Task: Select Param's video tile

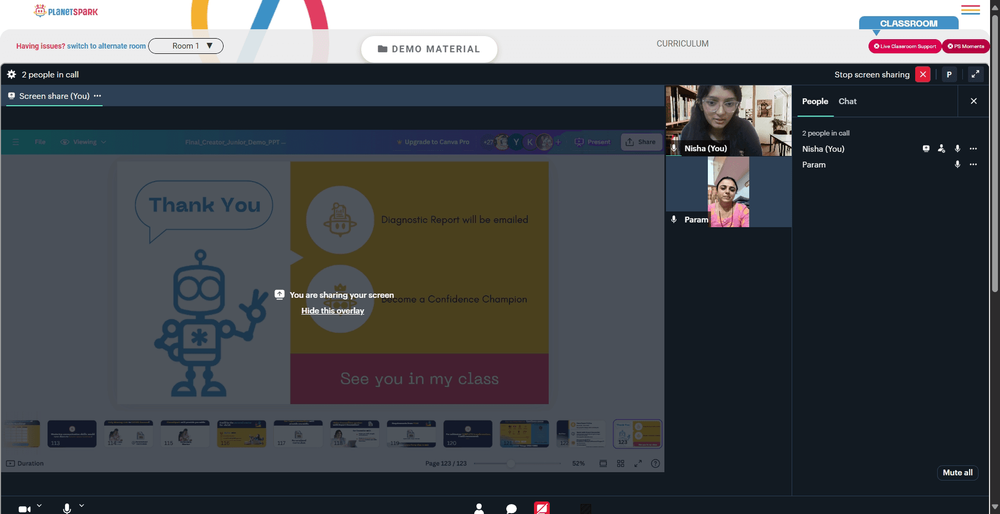Action: pos(728,192)
